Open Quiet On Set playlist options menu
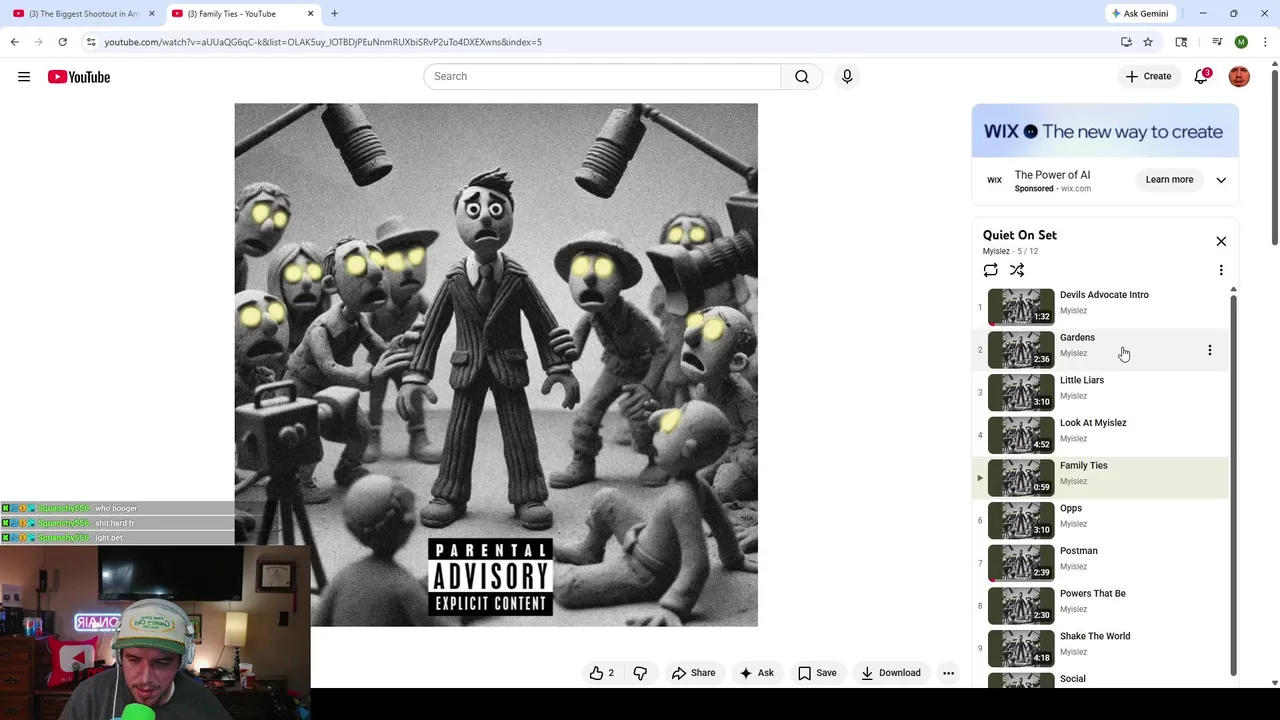1280x720 pixels. (1221, 270)
